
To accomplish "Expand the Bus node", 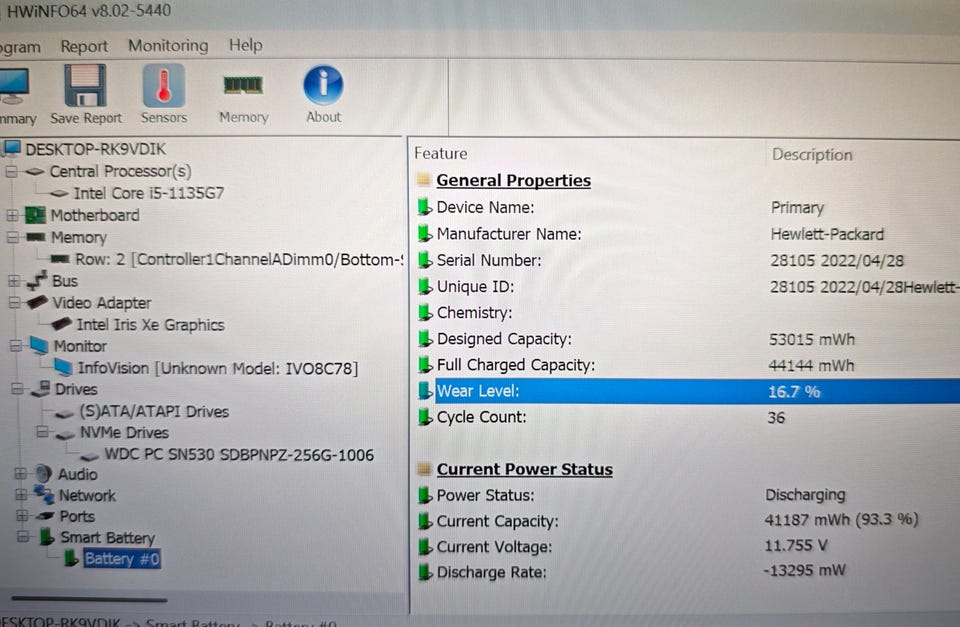I will click(x=13, y=281).
